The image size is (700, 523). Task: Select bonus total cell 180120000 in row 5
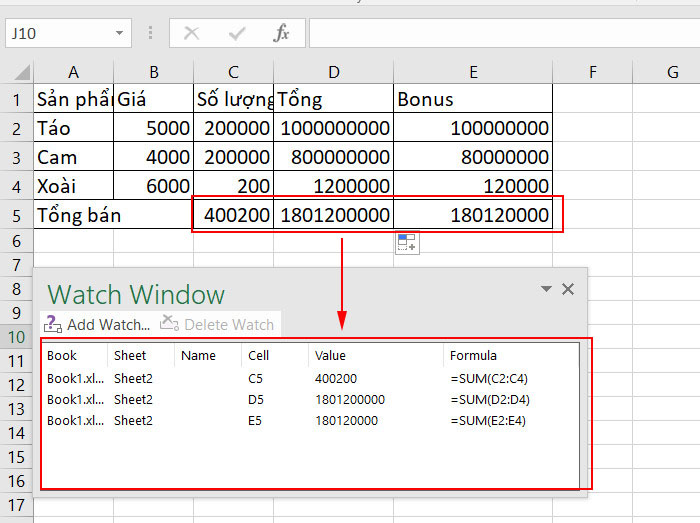pyautogui.click(x=473, y=215)
